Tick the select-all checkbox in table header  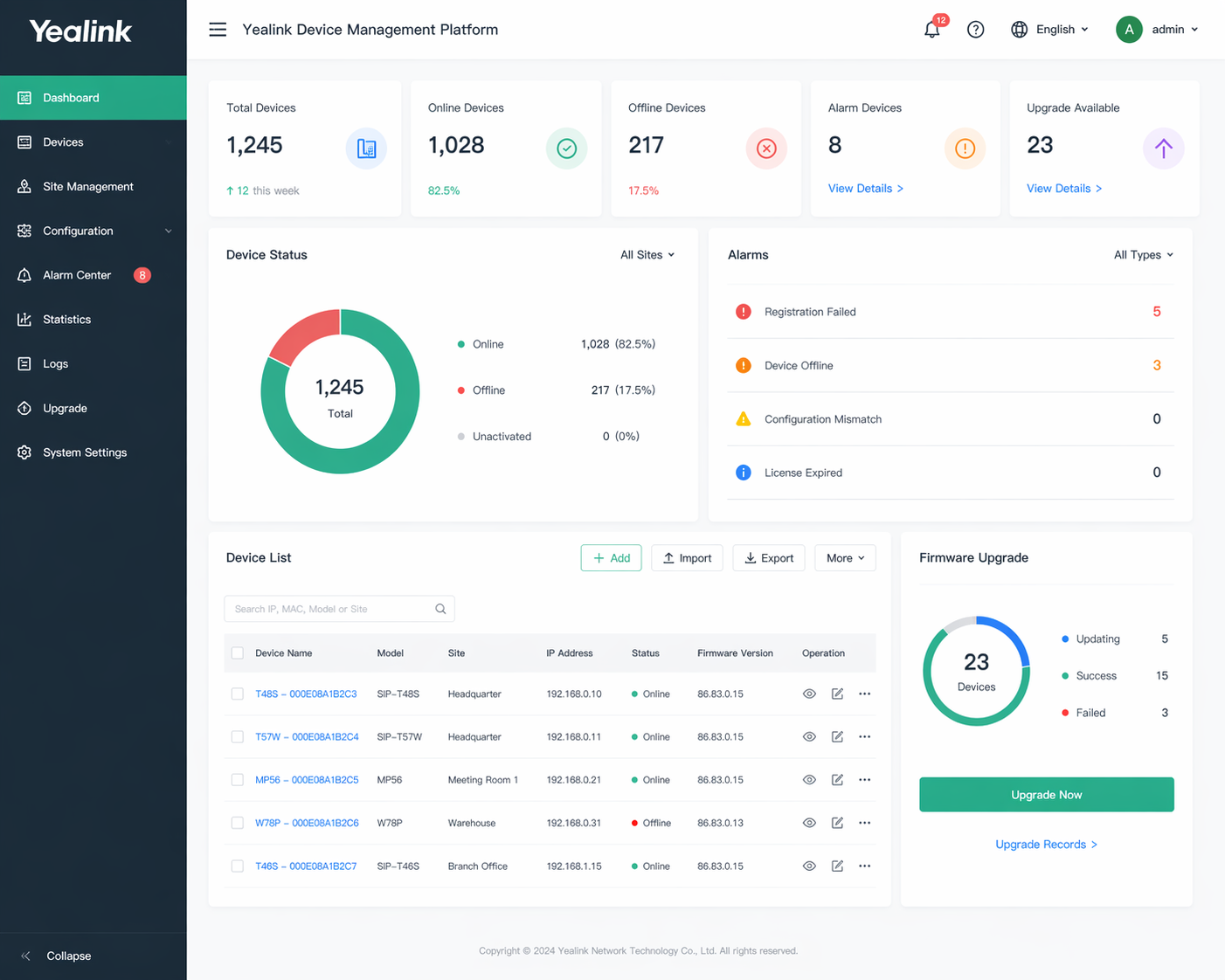(238, 653)
